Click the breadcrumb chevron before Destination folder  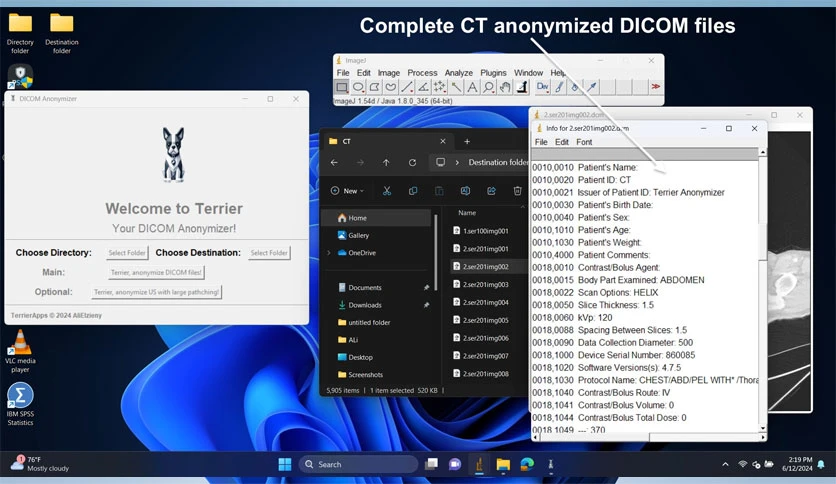(x=457, y=163)
